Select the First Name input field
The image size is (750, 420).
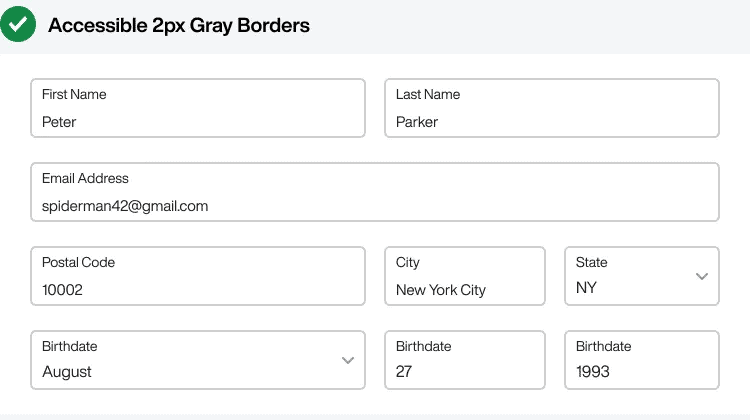pyautogui.click(x=198, y=108)
